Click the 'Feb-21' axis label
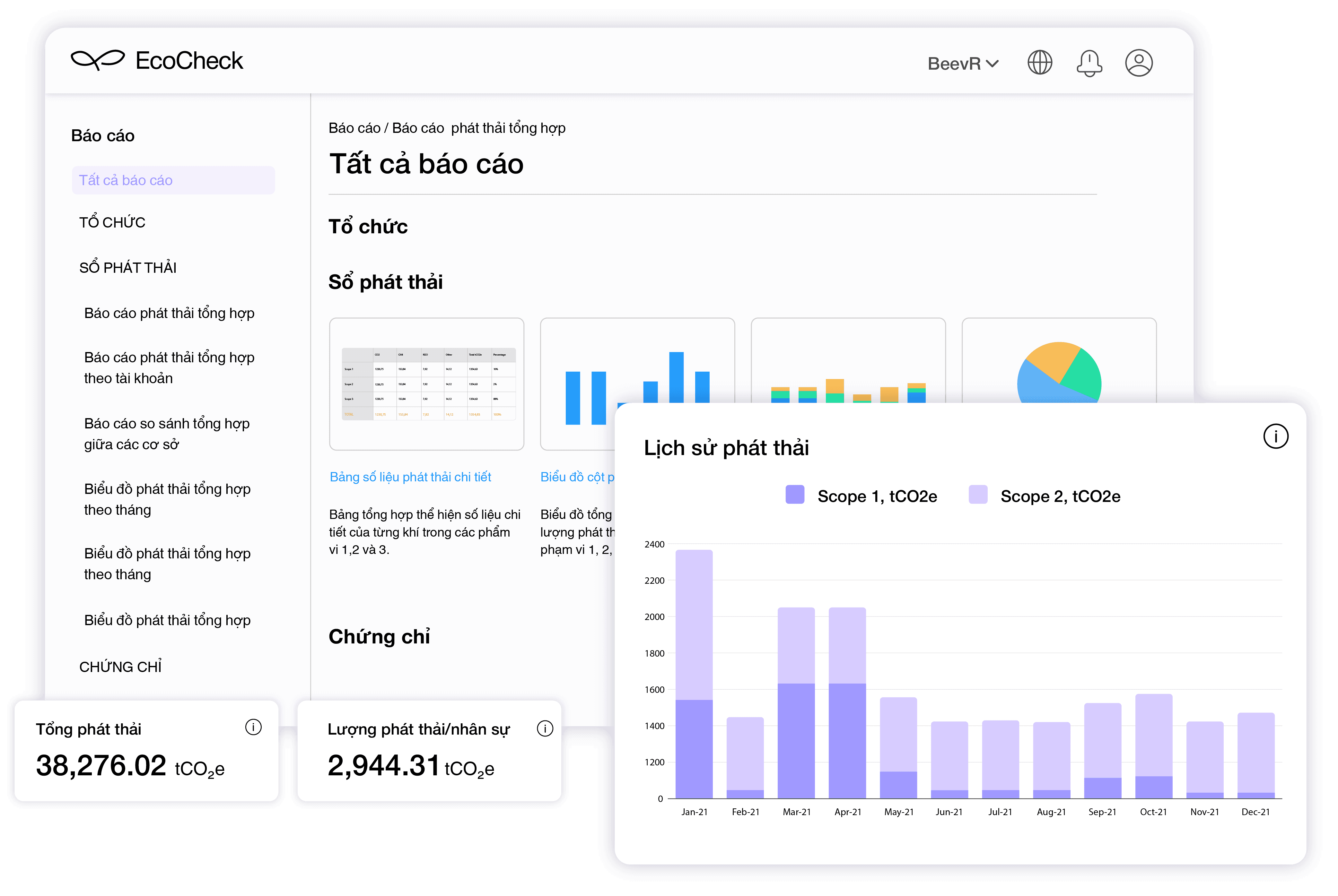This screenshot has height=896, width=1338. tap(745, 811)
